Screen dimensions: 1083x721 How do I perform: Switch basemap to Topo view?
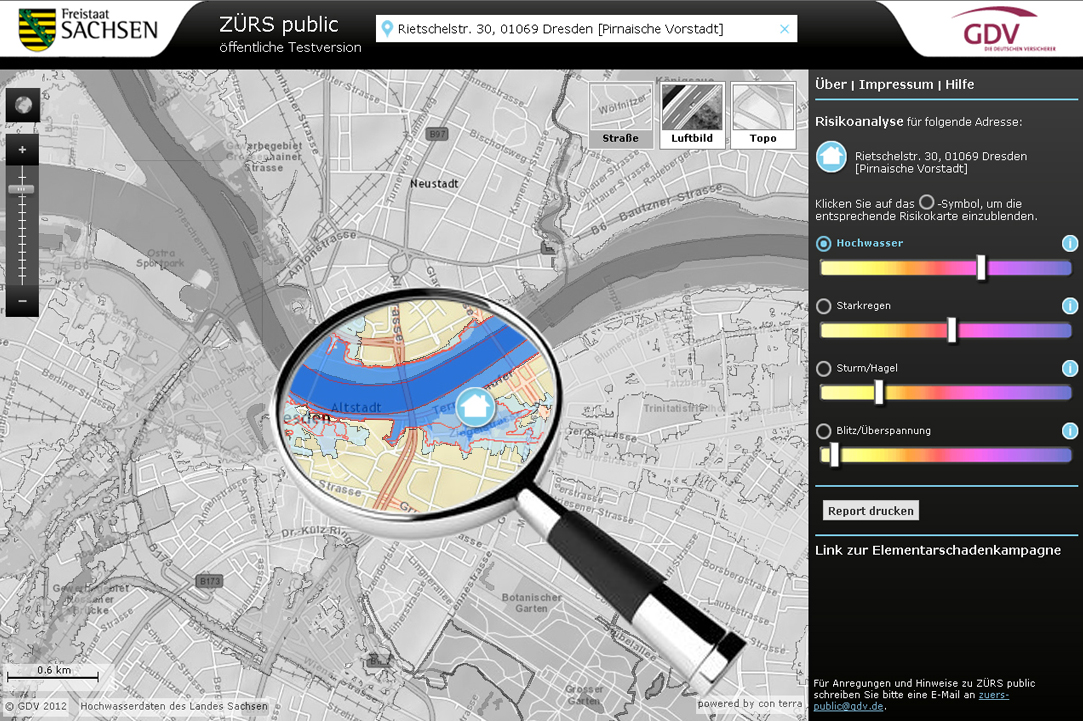763,115
